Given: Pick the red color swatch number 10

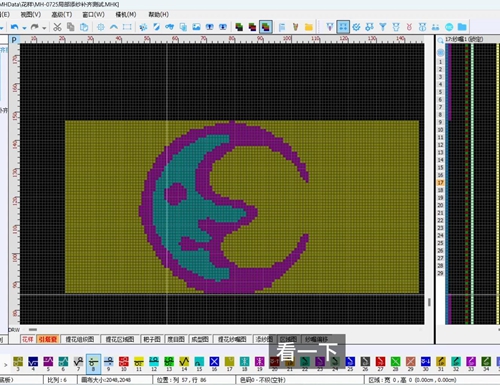Looking at the screenshot, I should pos(124,363).
